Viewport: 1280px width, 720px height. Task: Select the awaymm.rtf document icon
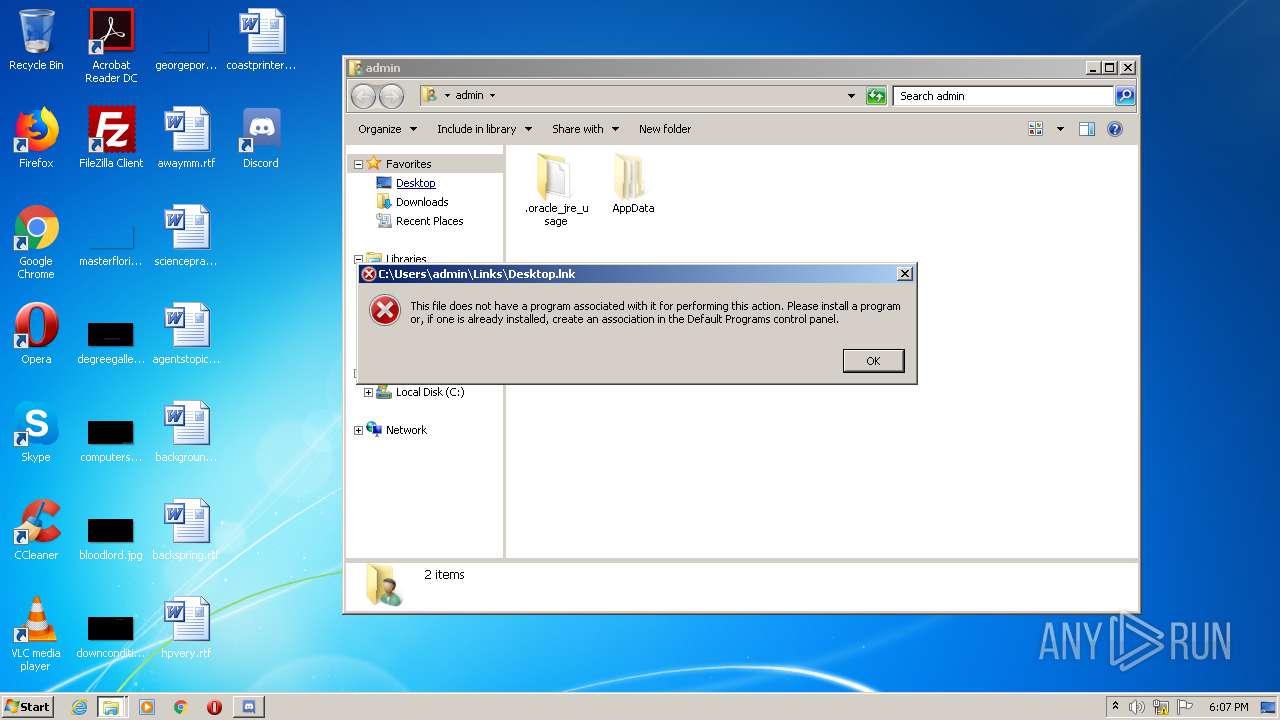click(x=186, y=138)
